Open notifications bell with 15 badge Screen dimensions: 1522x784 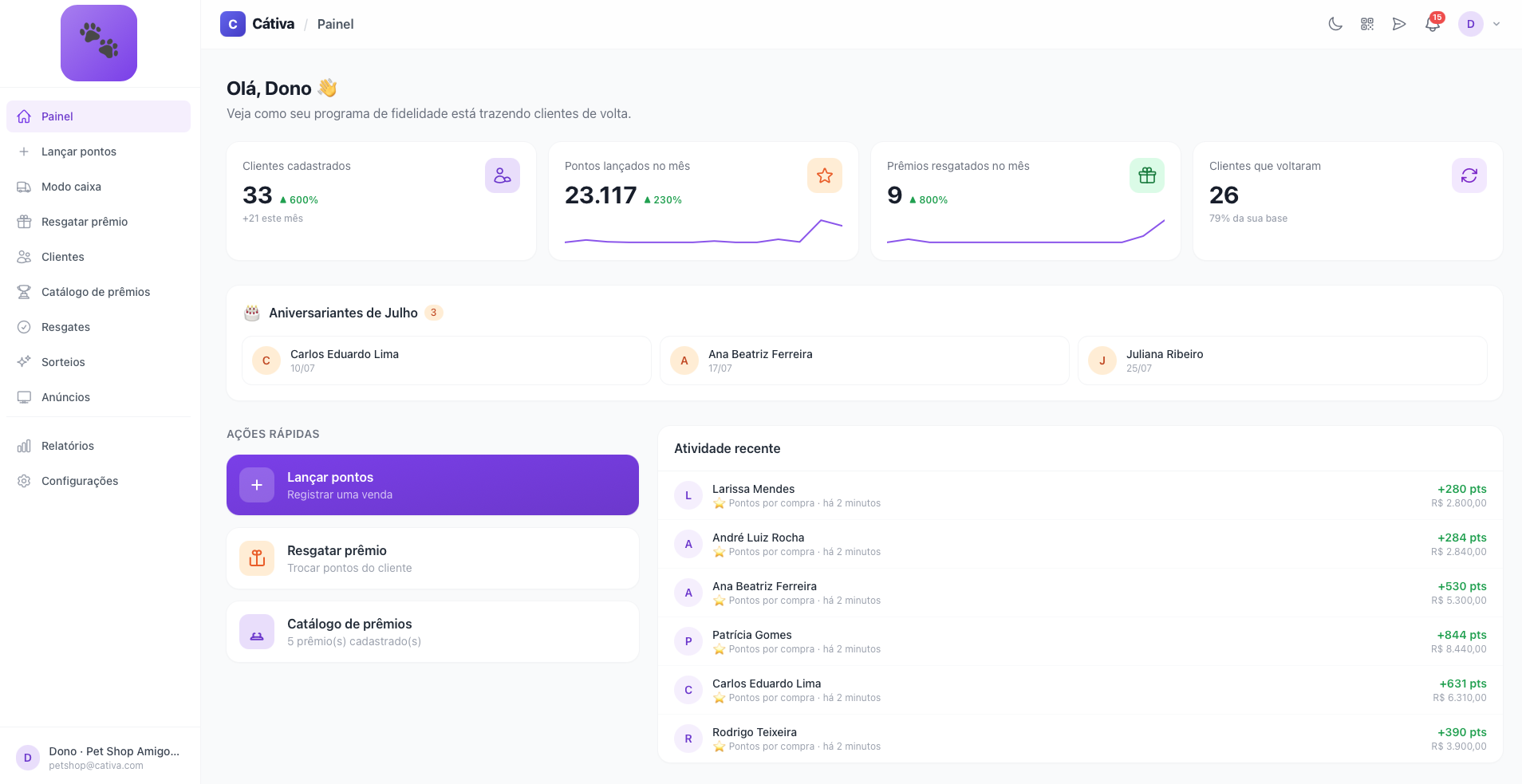pyautogui.click(x=1433, y=24)
